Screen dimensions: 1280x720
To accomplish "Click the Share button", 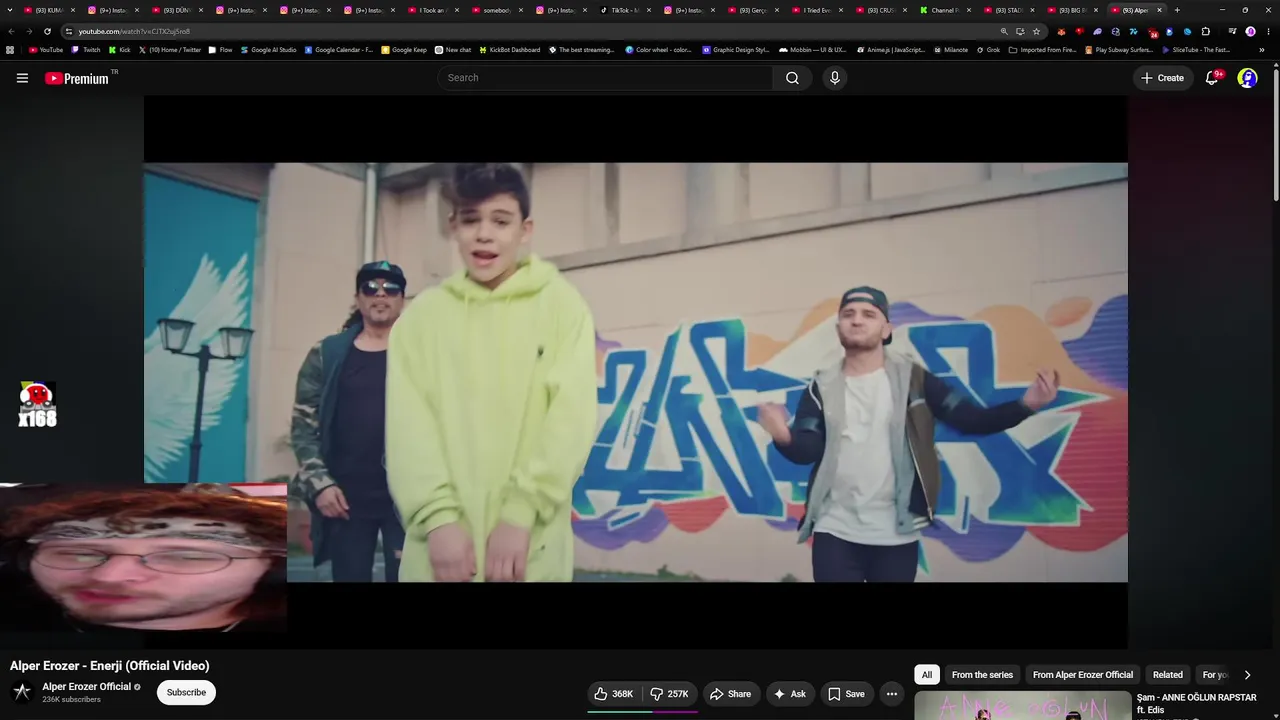I will [730, 694].
